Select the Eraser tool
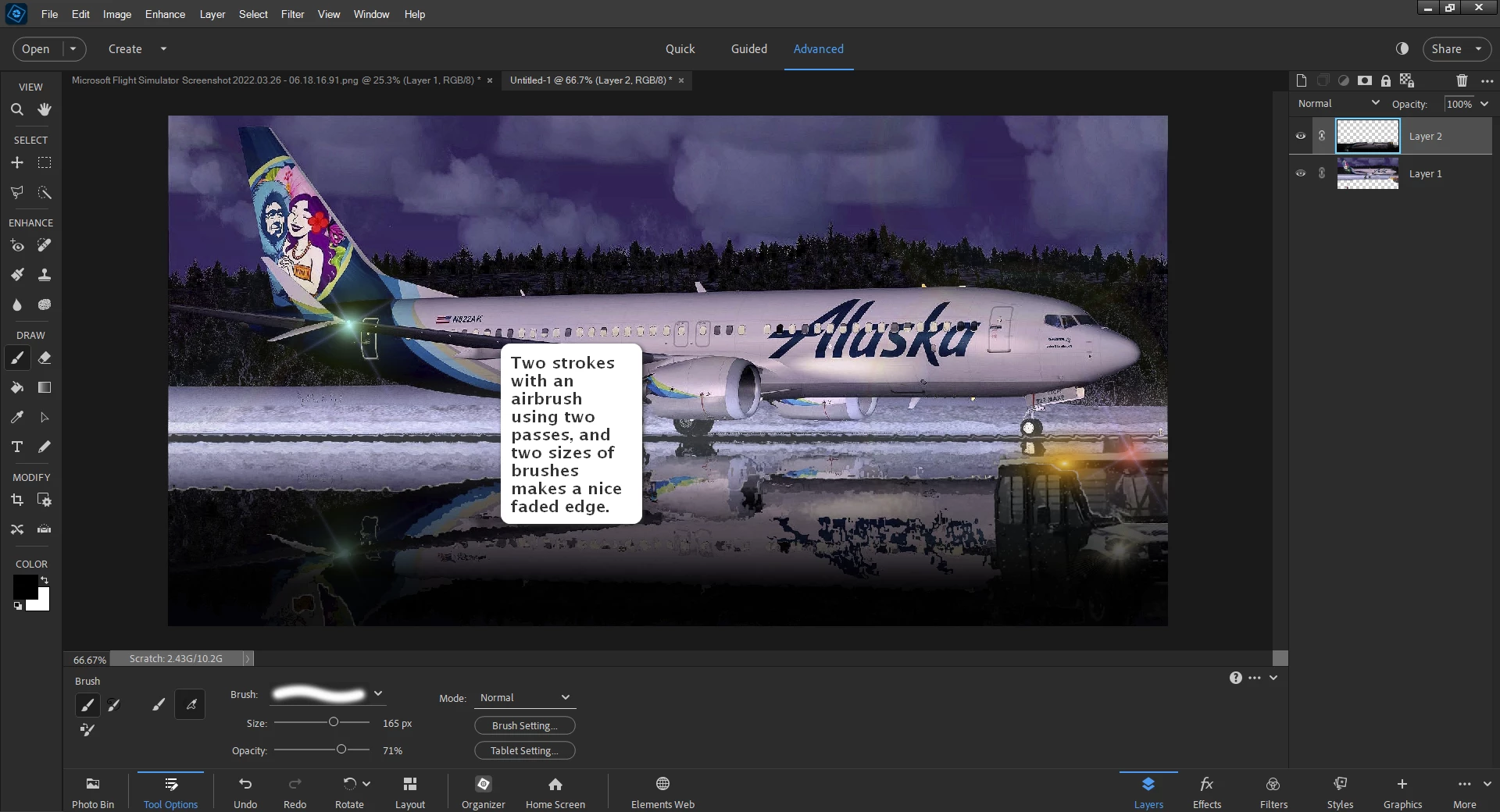 coord(45,358)
